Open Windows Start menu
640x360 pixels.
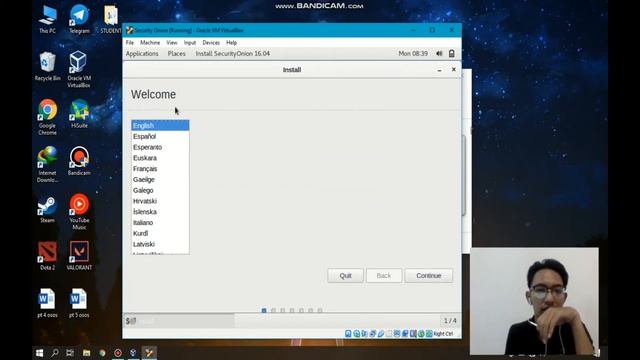coord(39,353)
